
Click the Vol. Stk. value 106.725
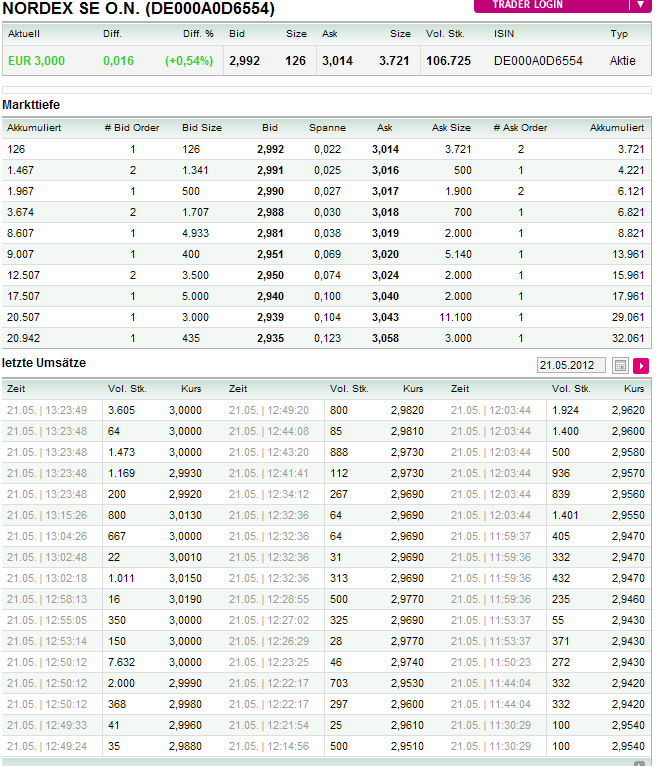click(448, 61)
